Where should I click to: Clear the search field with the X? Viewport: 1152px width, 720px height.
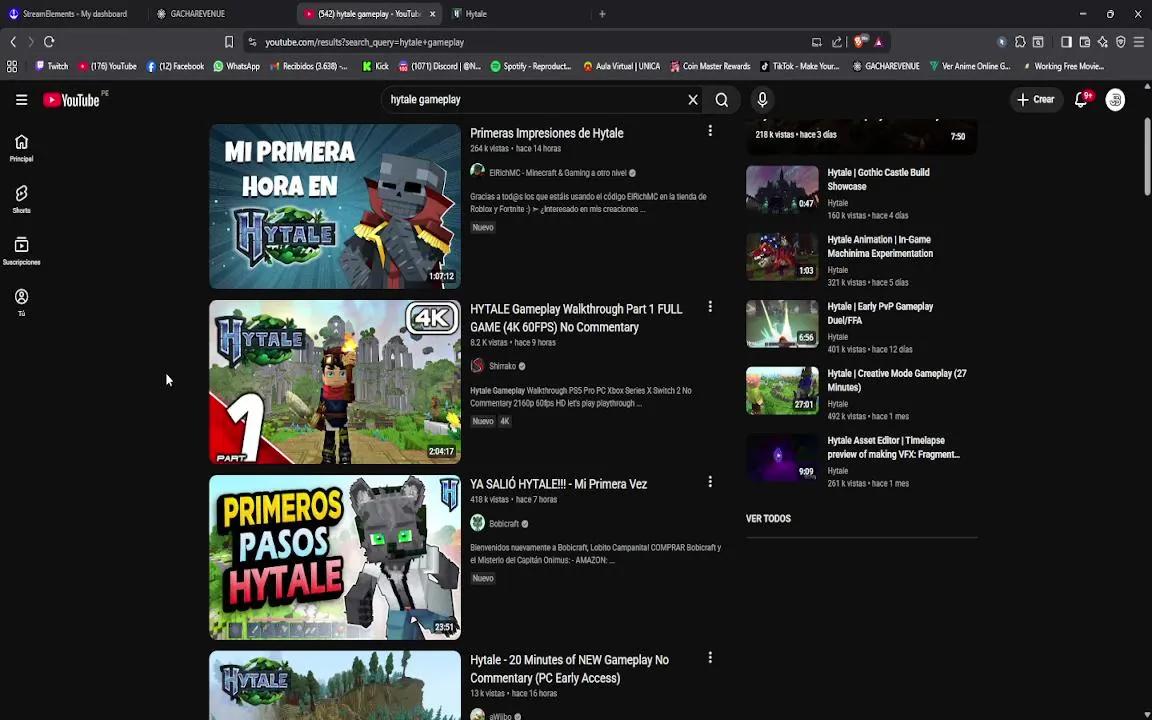pyautogui.click(x=692, y=99)
